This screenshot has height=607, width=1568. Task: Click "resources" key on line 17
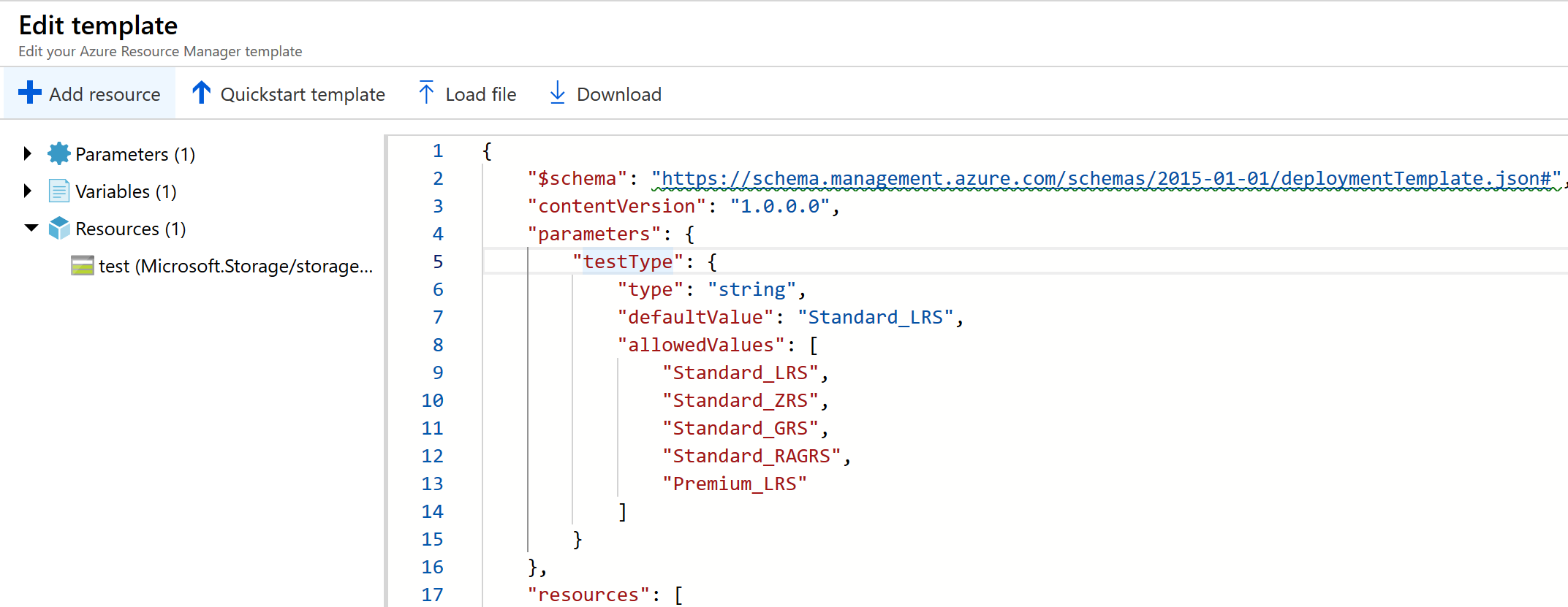[x=588, y=595]
